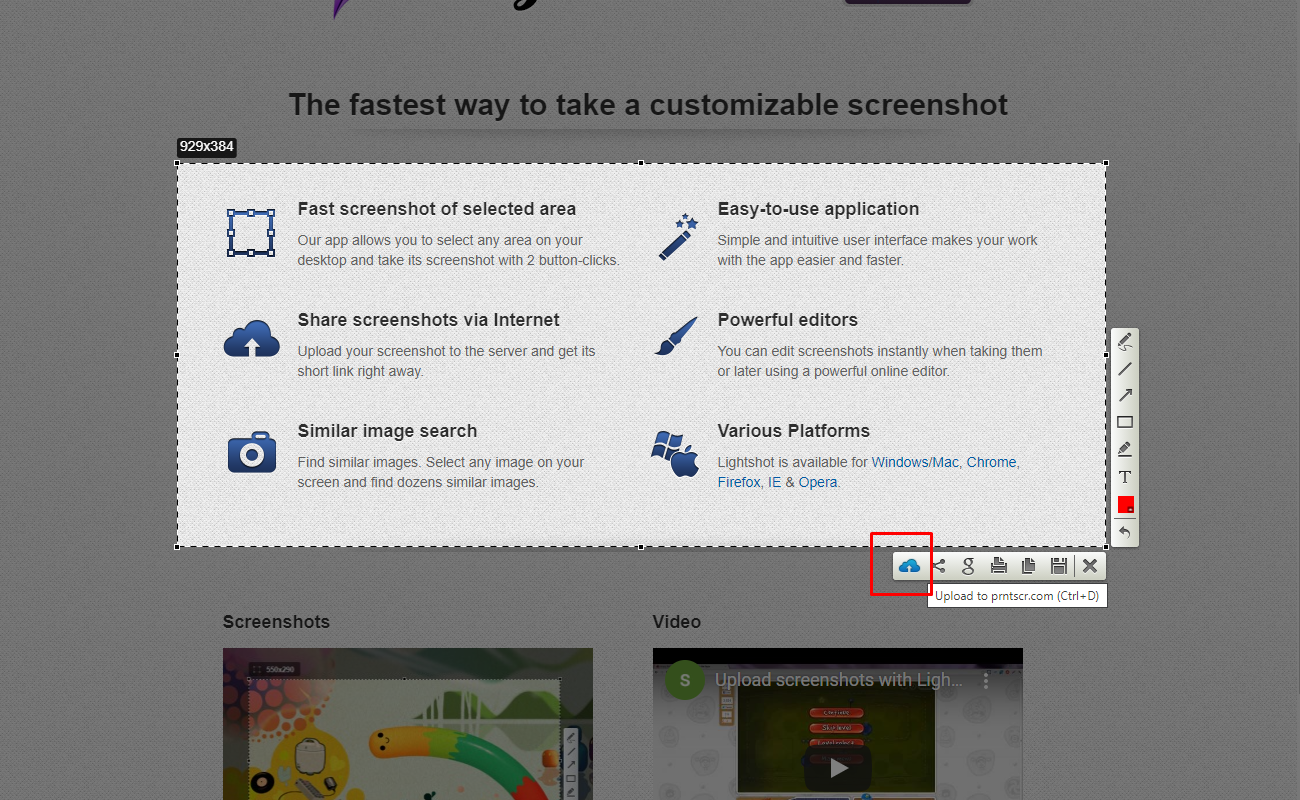Click the paintbrush Powerful editors icon
1300x800 pixels.
[676, 337]
